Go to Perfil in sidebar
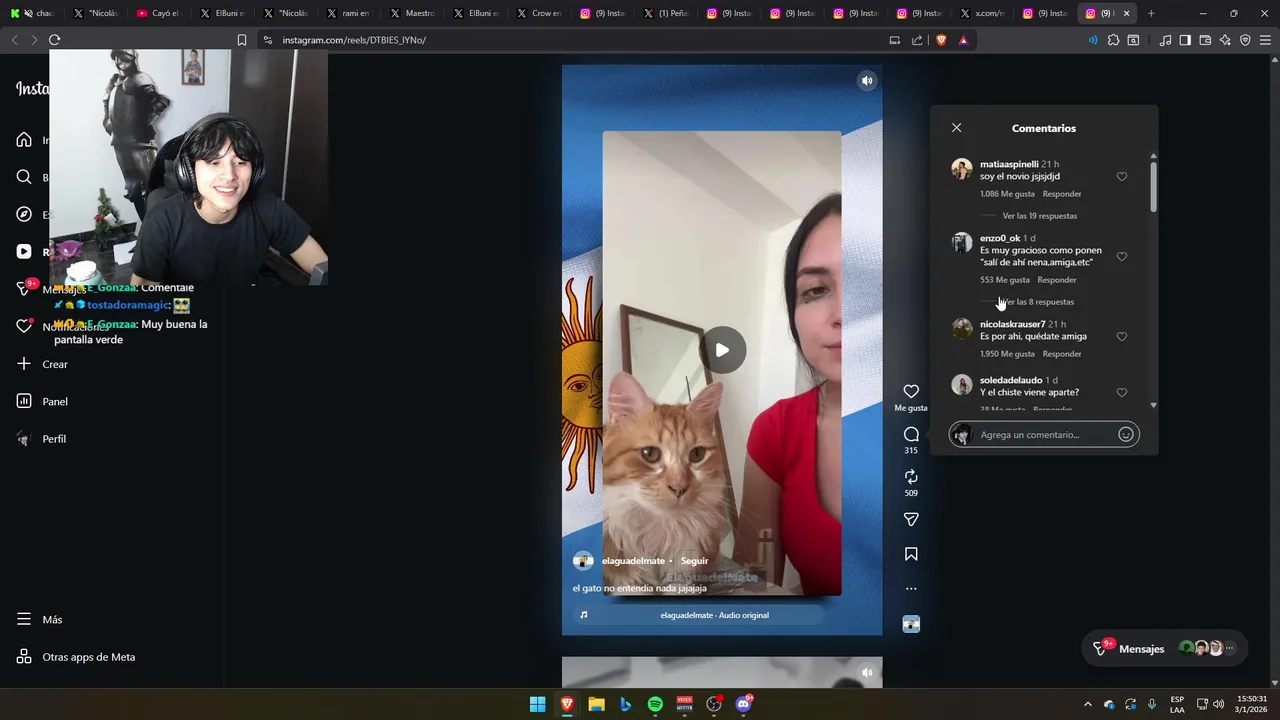 [43, 439]
